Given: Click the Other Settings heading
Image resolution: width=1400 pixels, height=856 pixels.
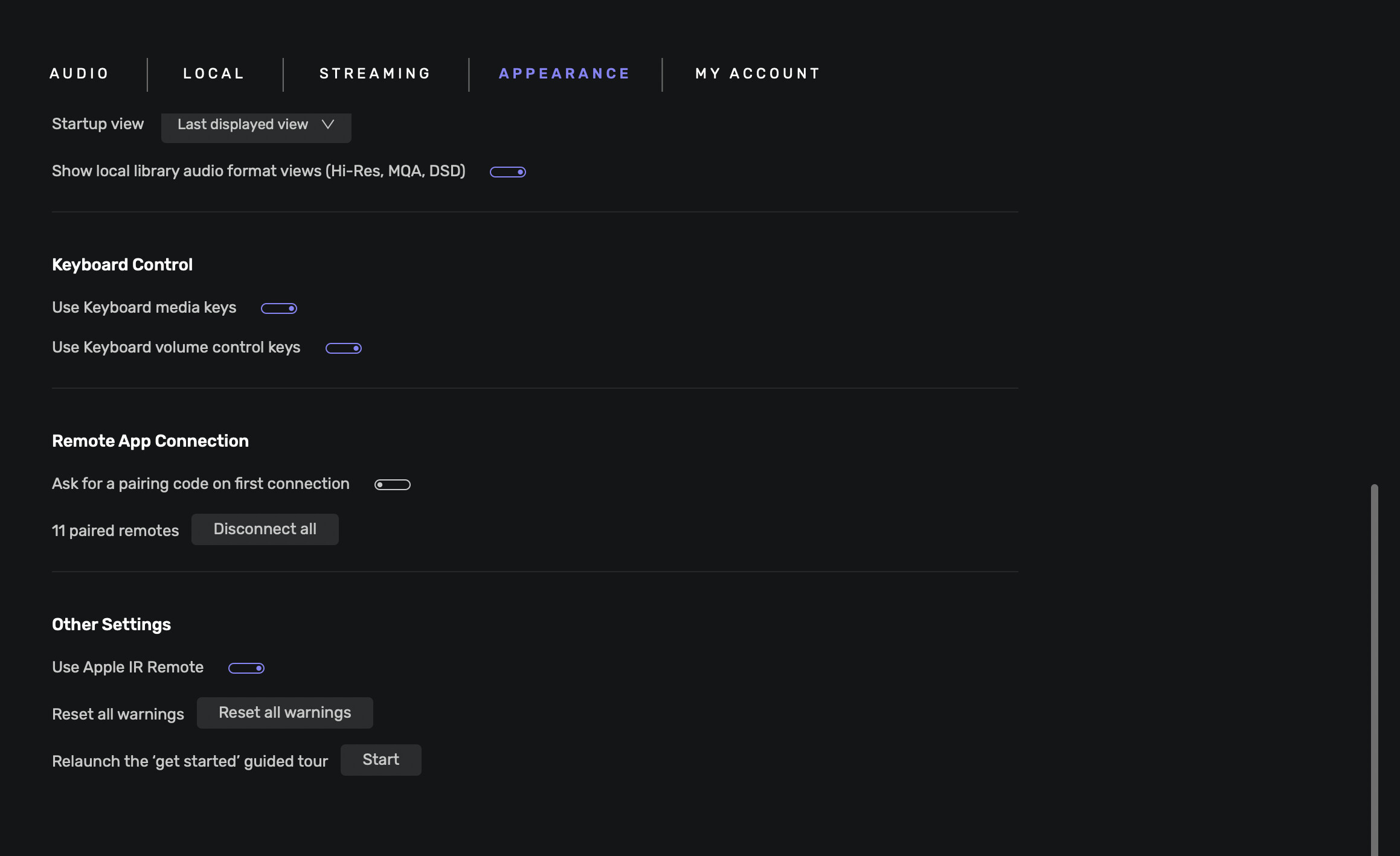Looking at the screenshot, I should pyautogui.click(x=111, y=625).
